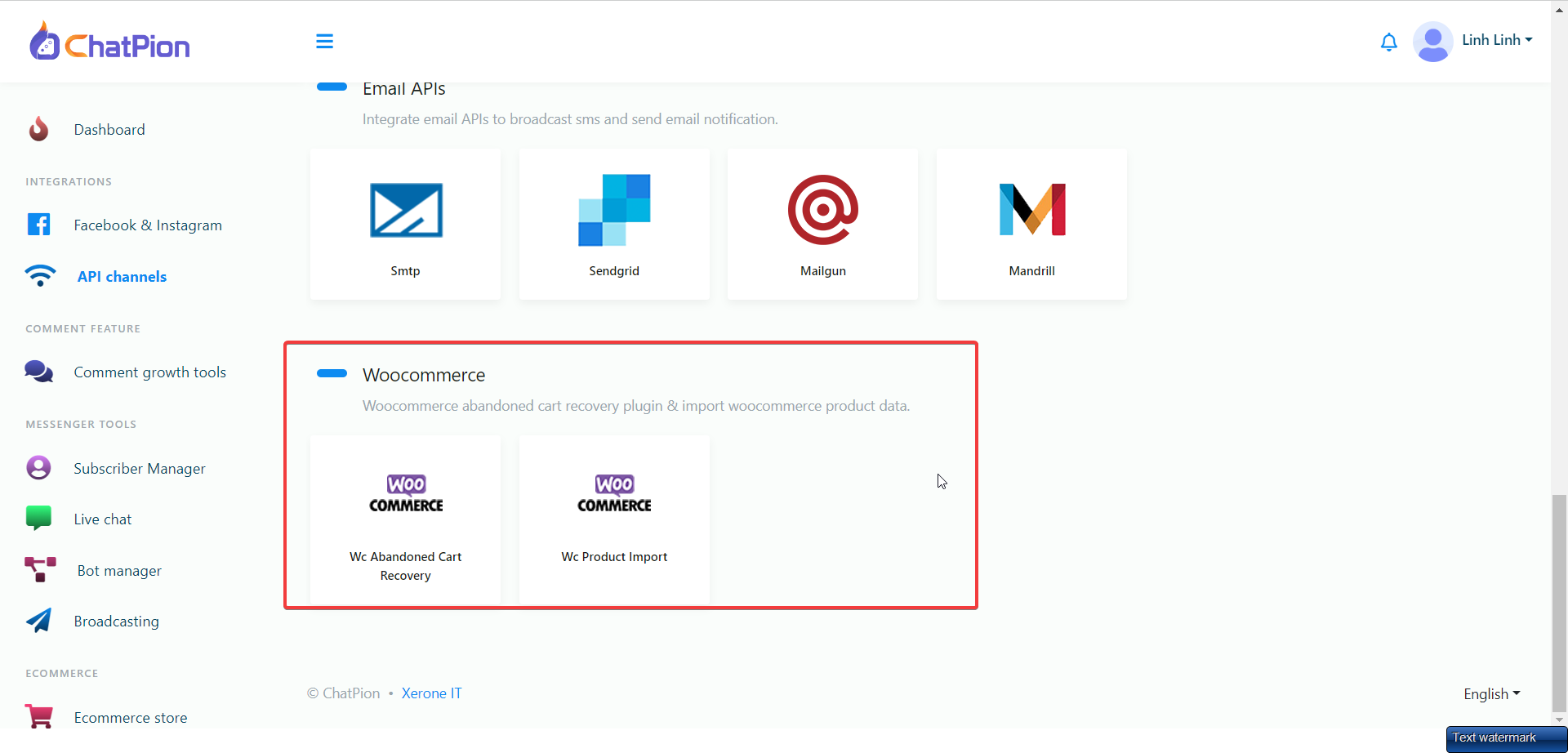Open the English language dropdown
The width and height of the screenshot is (1568, 753).
[1492, 694]
